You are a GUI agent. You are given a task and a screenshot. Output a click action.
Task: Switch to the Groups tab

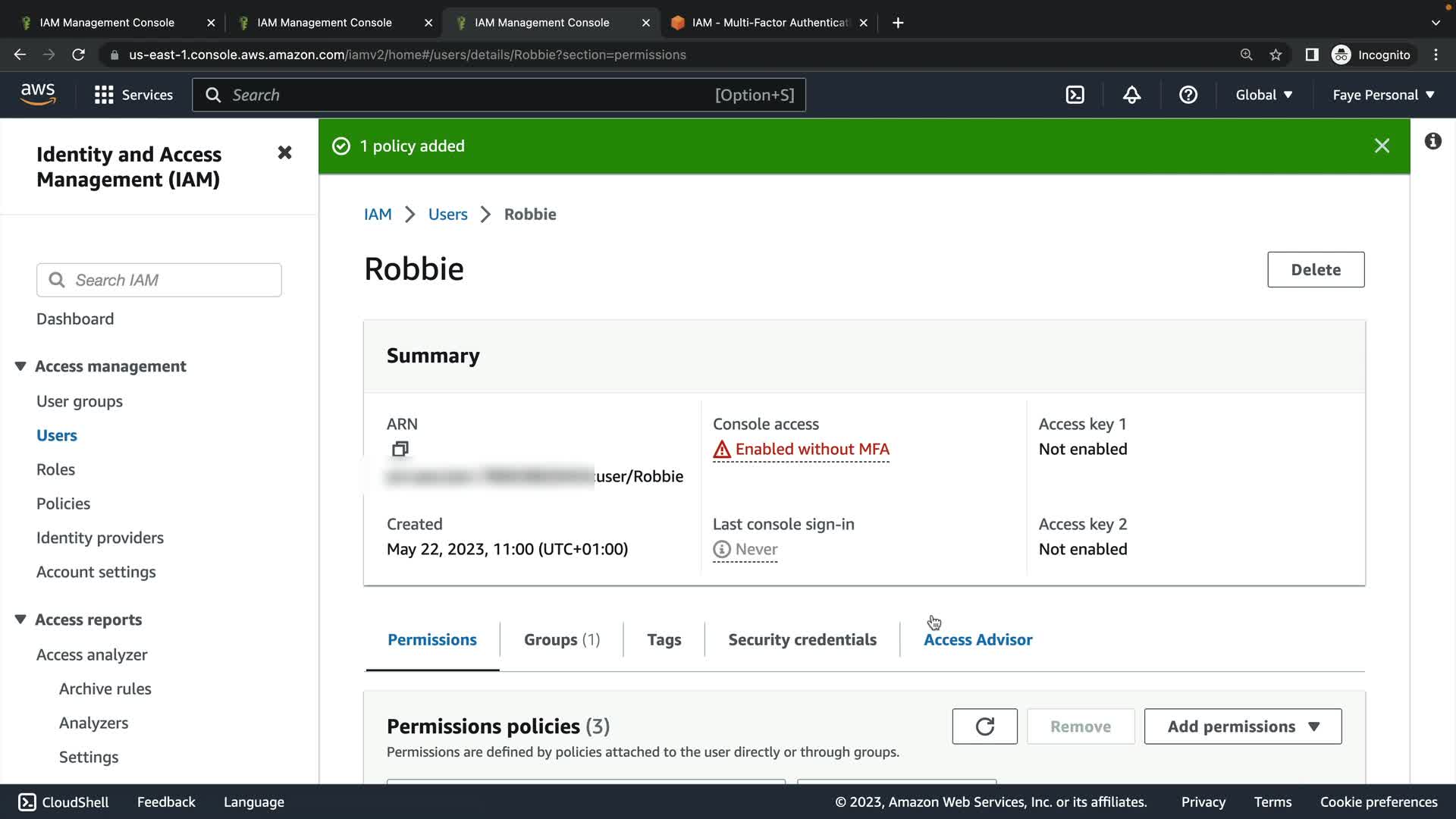561,639
